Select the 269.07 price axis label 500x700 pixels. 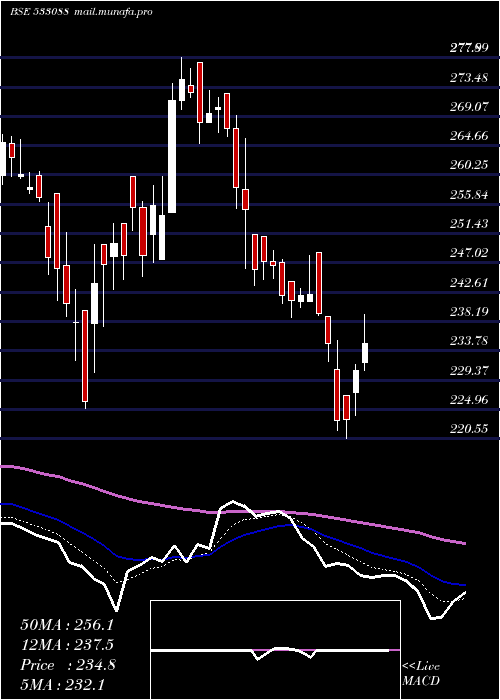(469, 107)
